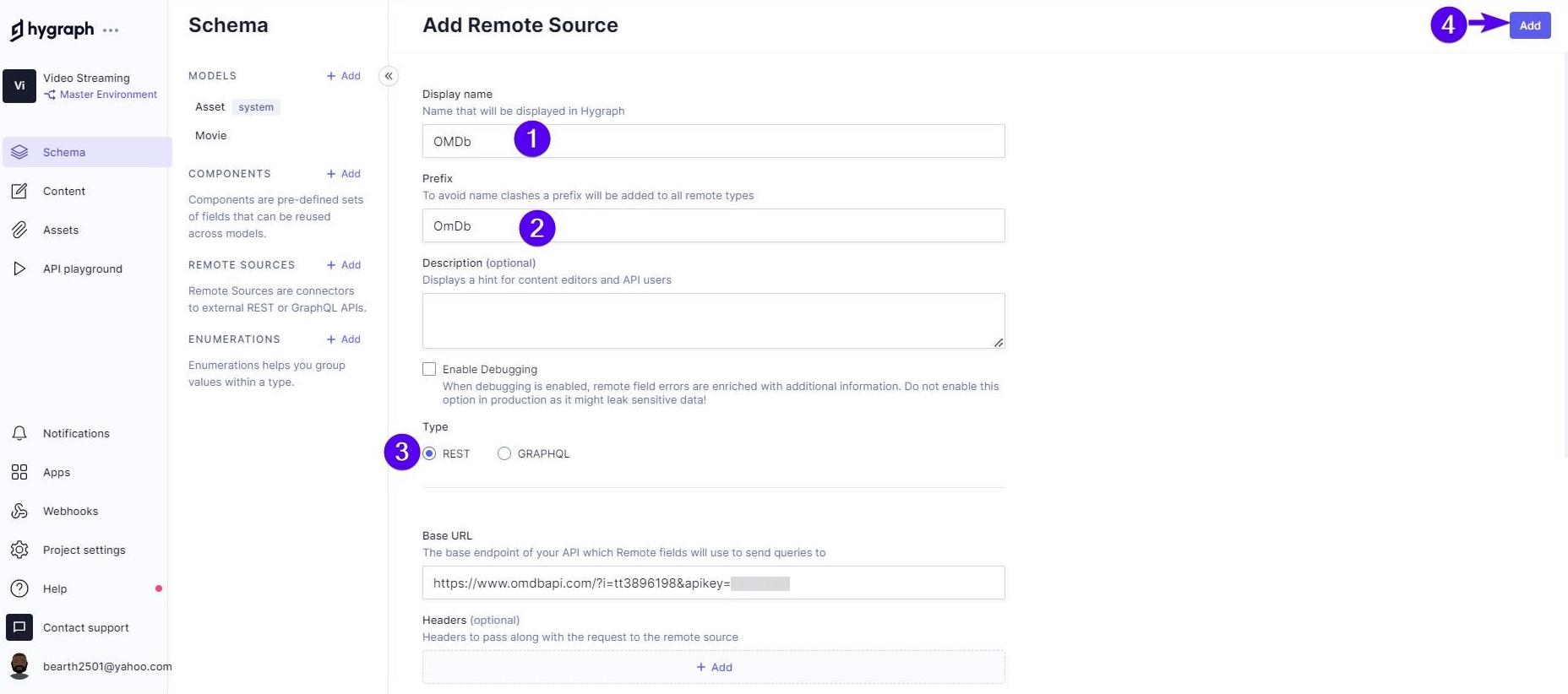Collapse the Schema side panel

pos(389,76)
